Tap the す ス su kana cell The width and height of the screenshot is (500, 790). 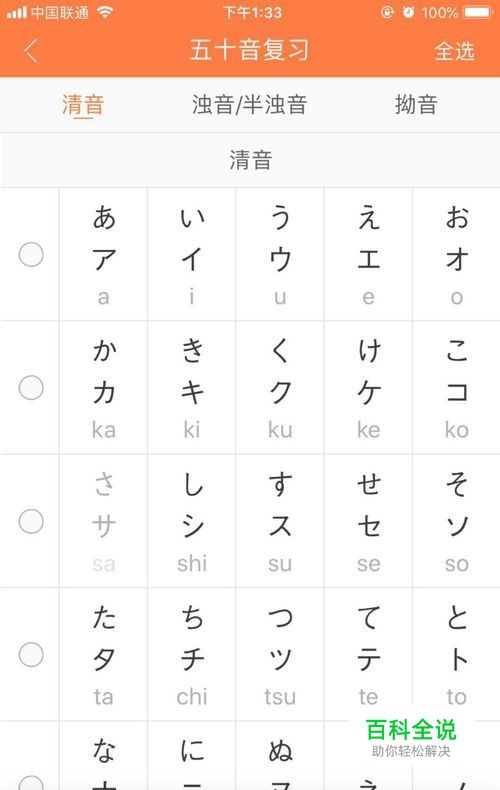(x=280, y=521)
